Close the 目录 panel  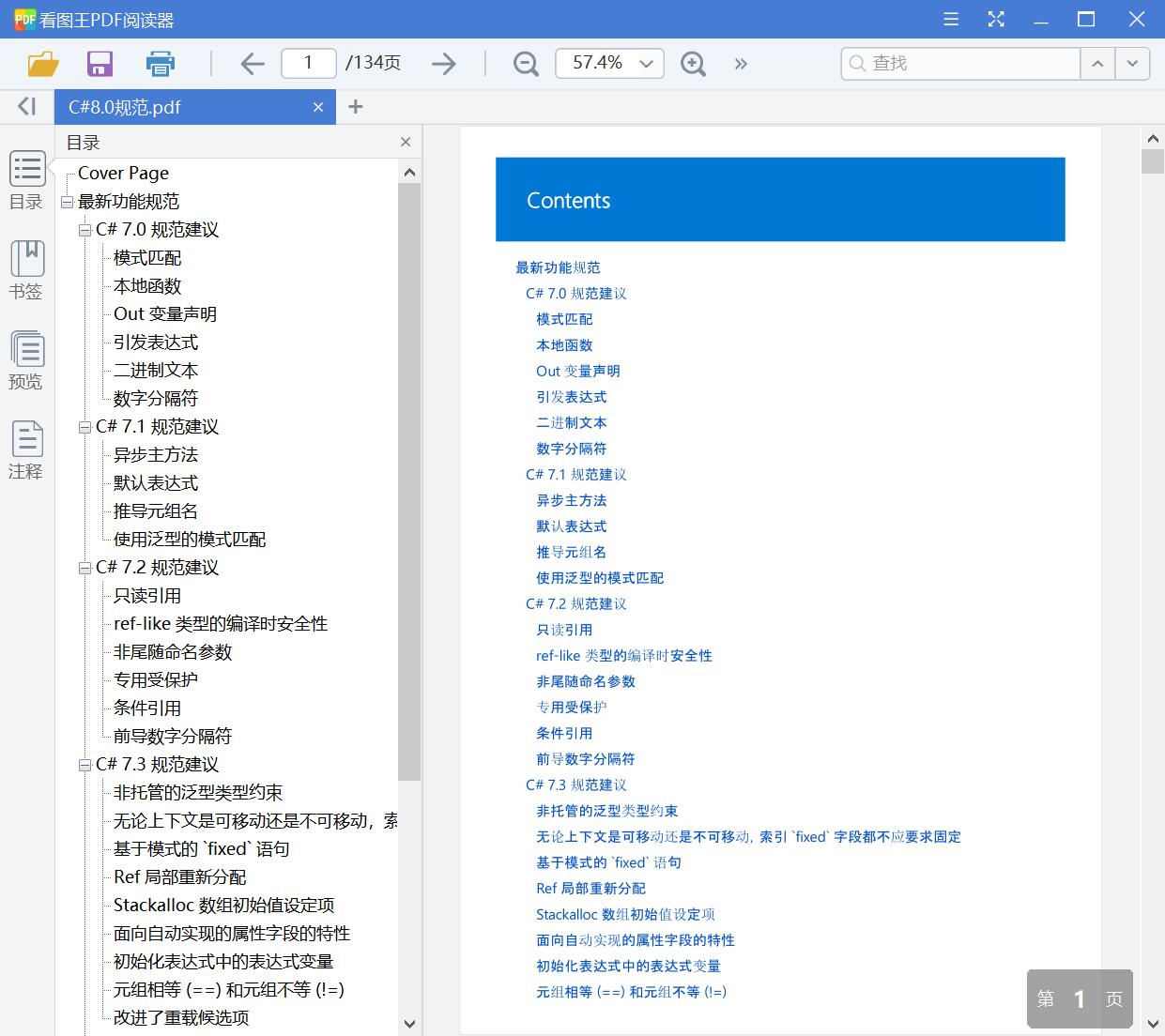405,142
